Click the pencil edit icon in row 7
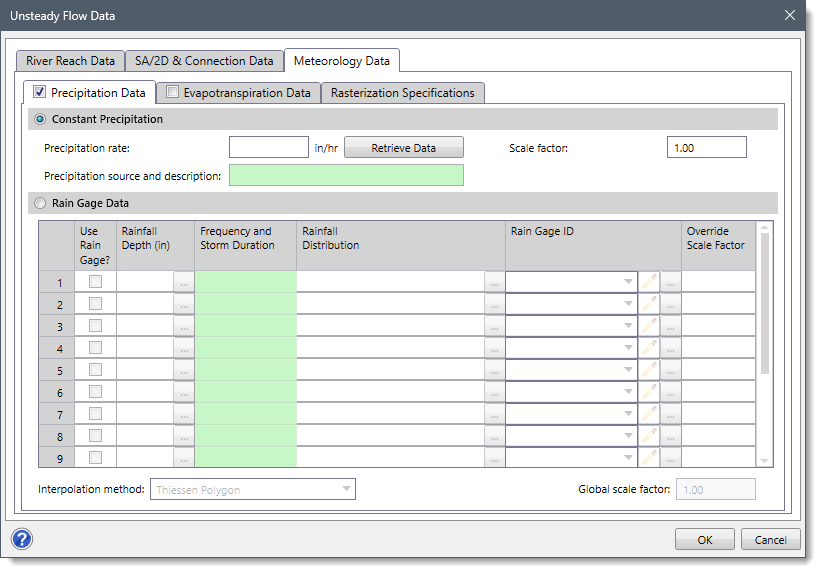The image size is (821, 573). pyautogui.click(x=649, y=414)
